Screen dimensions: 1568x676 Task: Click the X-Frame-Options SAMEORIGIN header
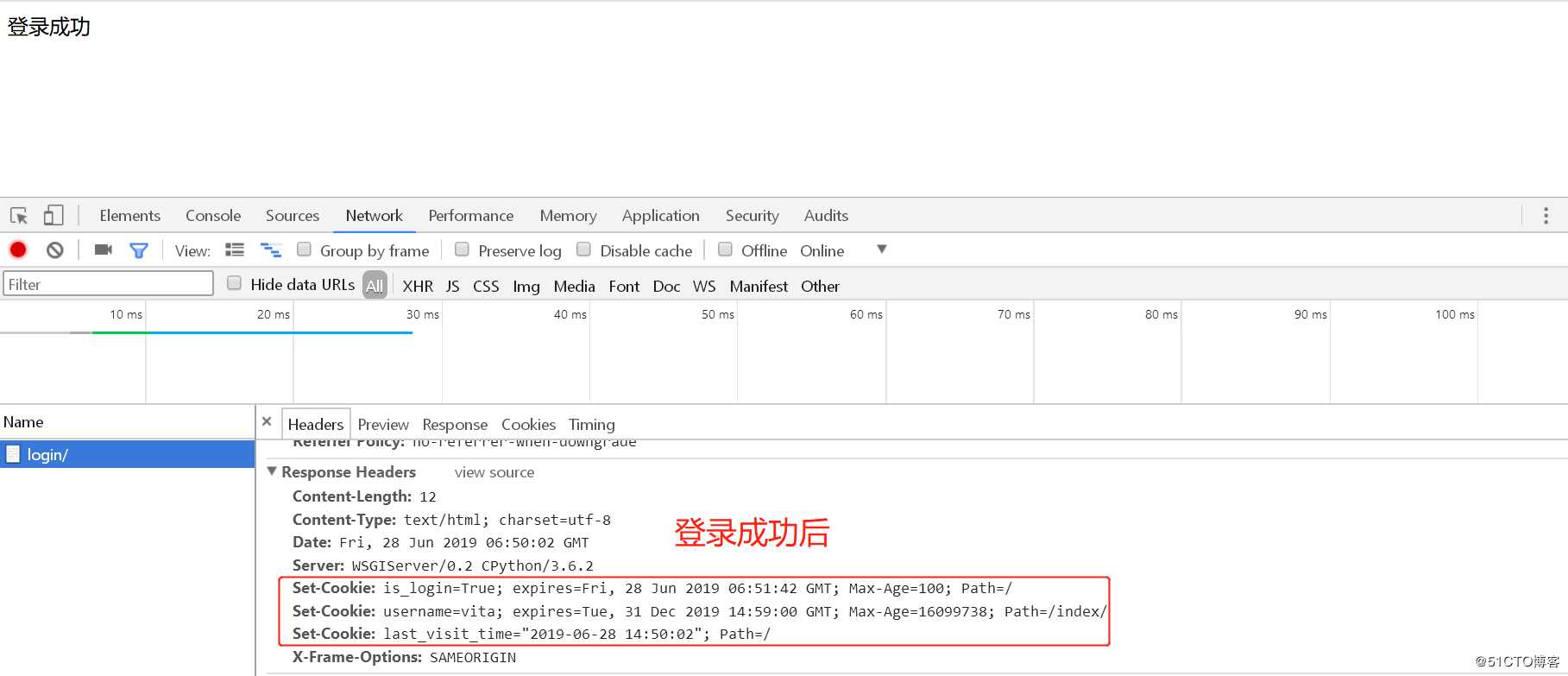(404, 657)
